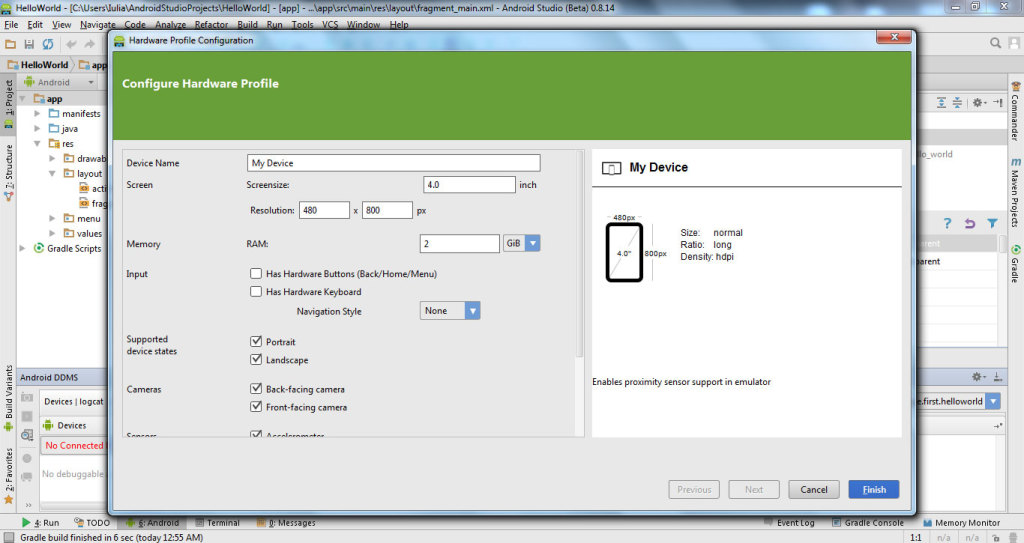Open the File menu
Screen dimensions: 1024x543
tap(11, 25)
